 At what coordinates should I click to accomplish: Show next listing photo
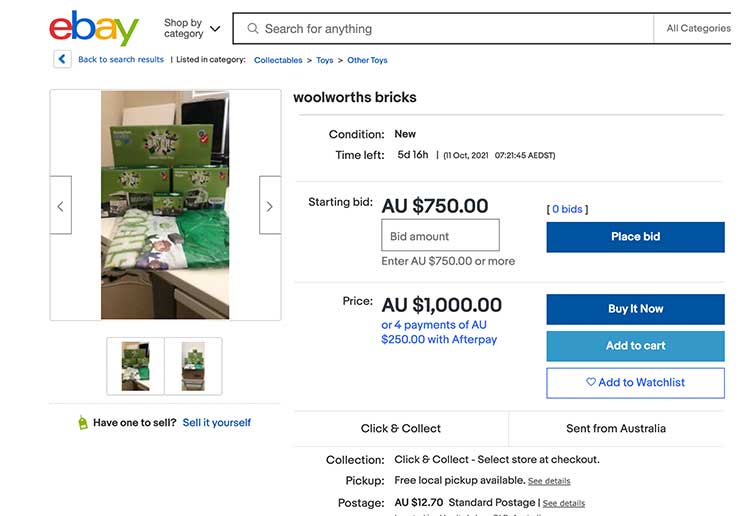point(269,206)
